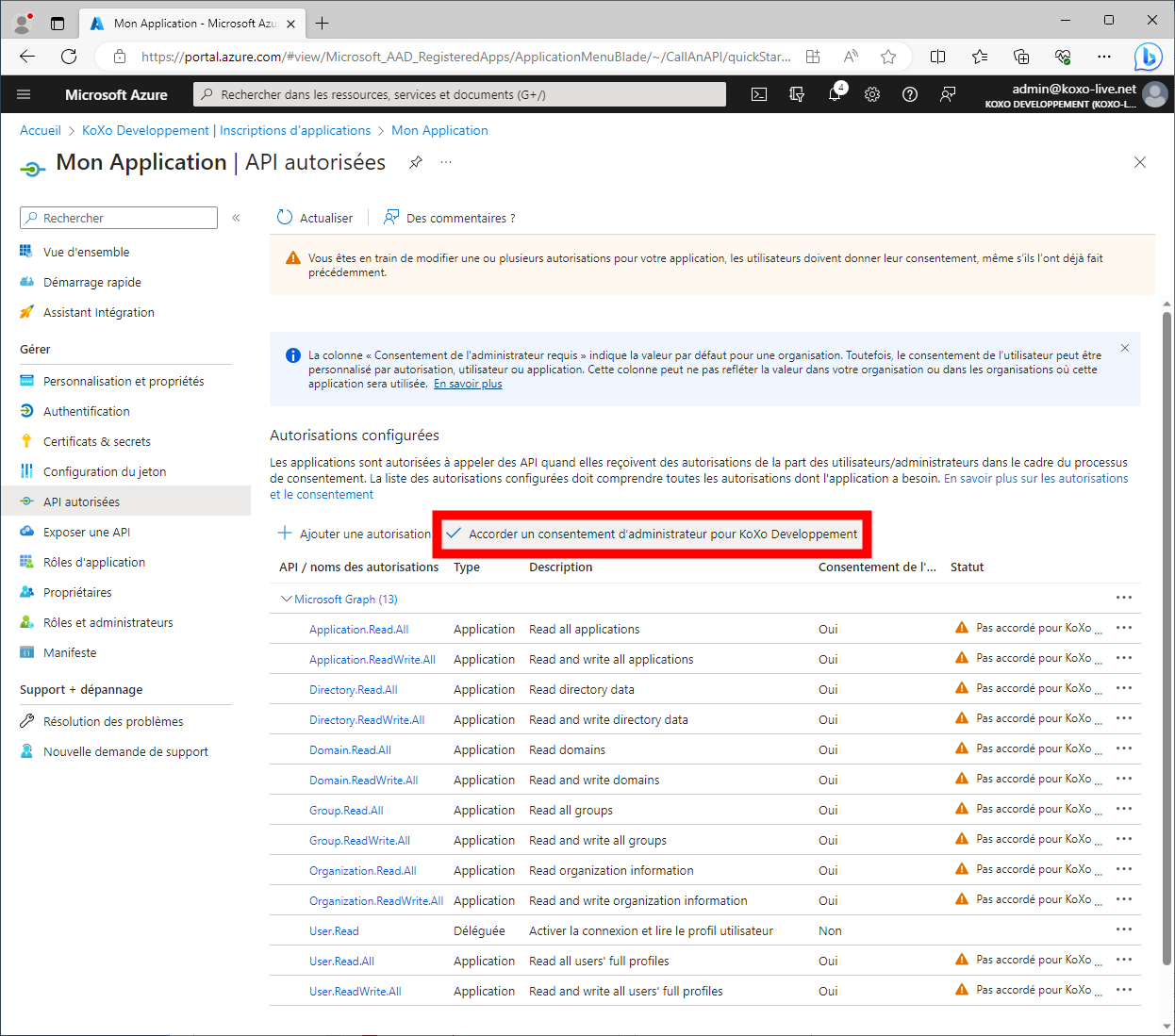Open more options beside blade title
The width and height of the screenshot is (1175, 1036).
446,162
